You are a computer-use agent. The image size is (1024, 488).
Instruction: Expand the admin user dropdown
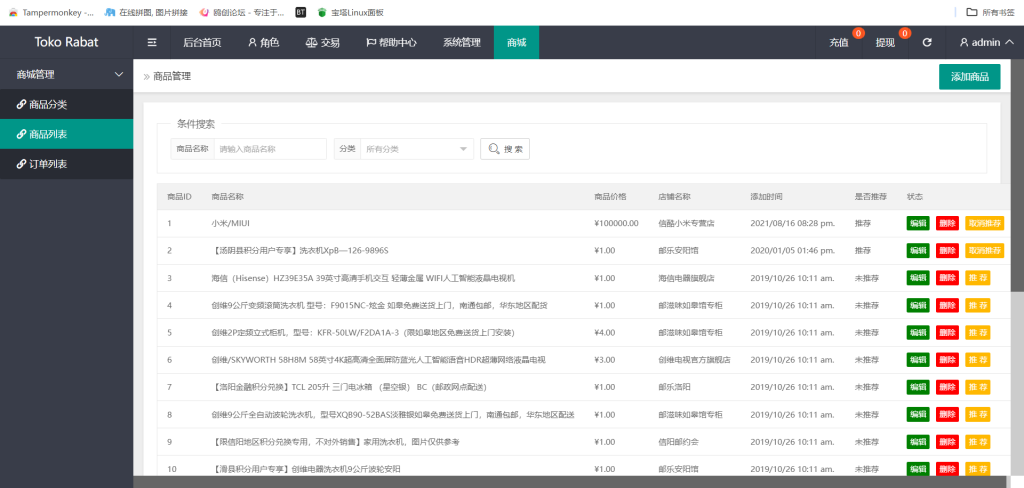[986, 42]
